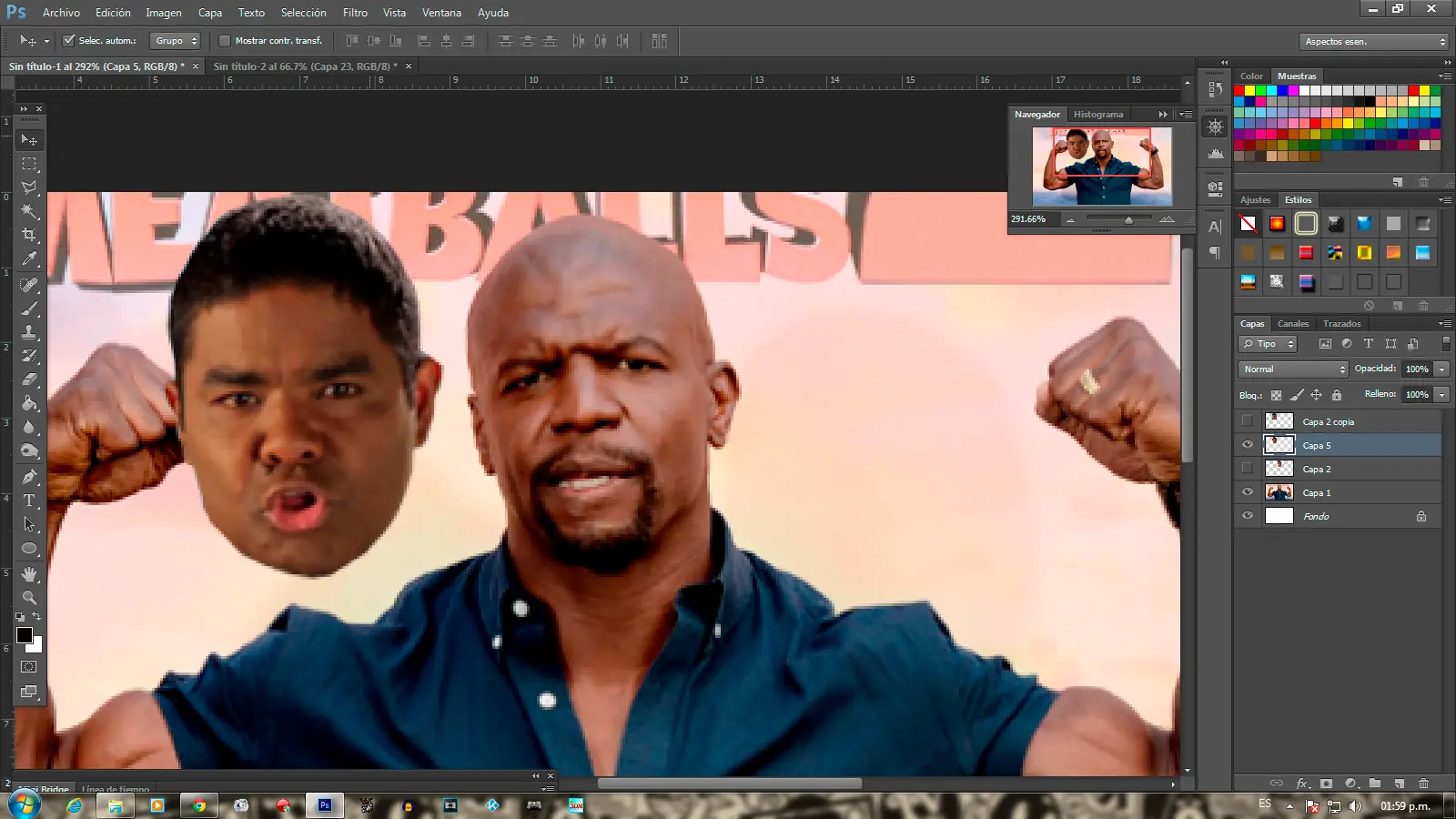Select the Path Selection tool
The width and height of the screenshot is (1456, 819).
pos(29,524)
